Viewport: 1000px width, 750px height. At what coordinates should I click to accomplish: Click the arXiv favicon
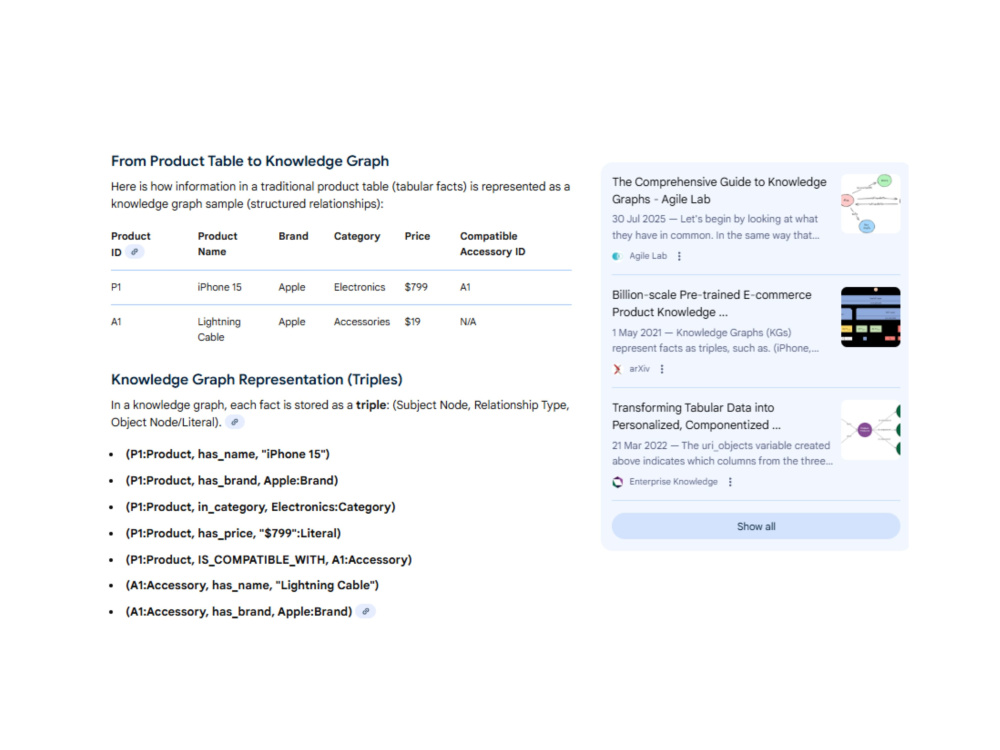click(x=617, y=369)
